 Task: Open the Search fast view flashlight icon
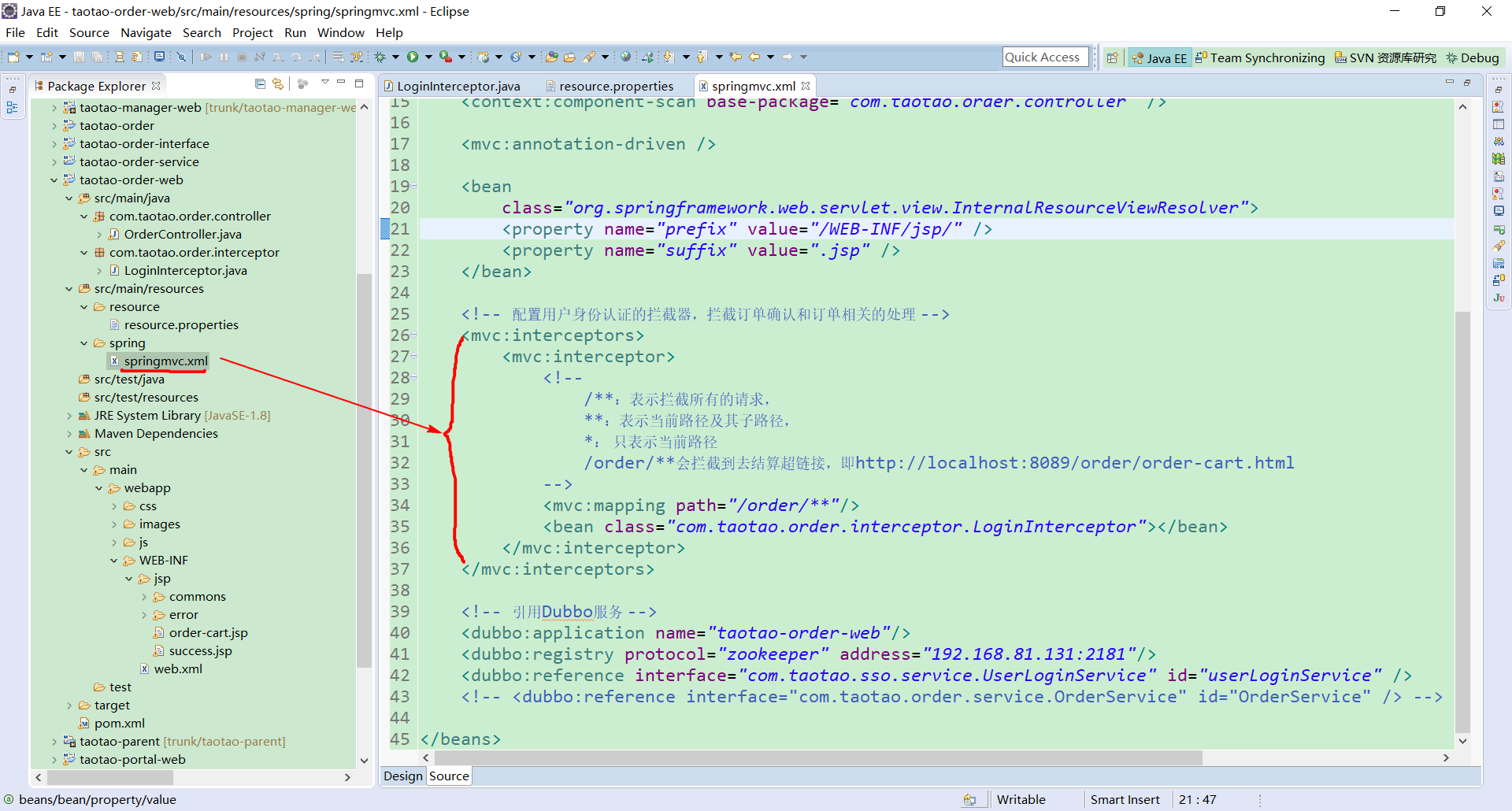[1499, 246]
